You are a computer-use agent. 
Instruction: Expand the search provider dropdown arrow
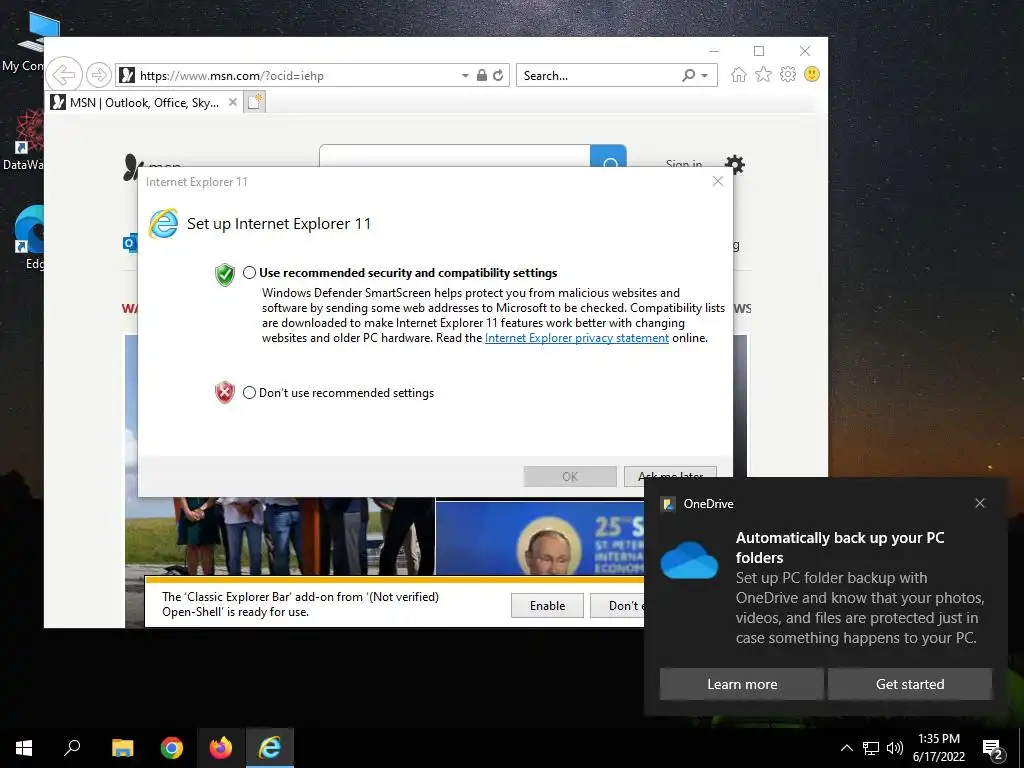tap(705, 76)
